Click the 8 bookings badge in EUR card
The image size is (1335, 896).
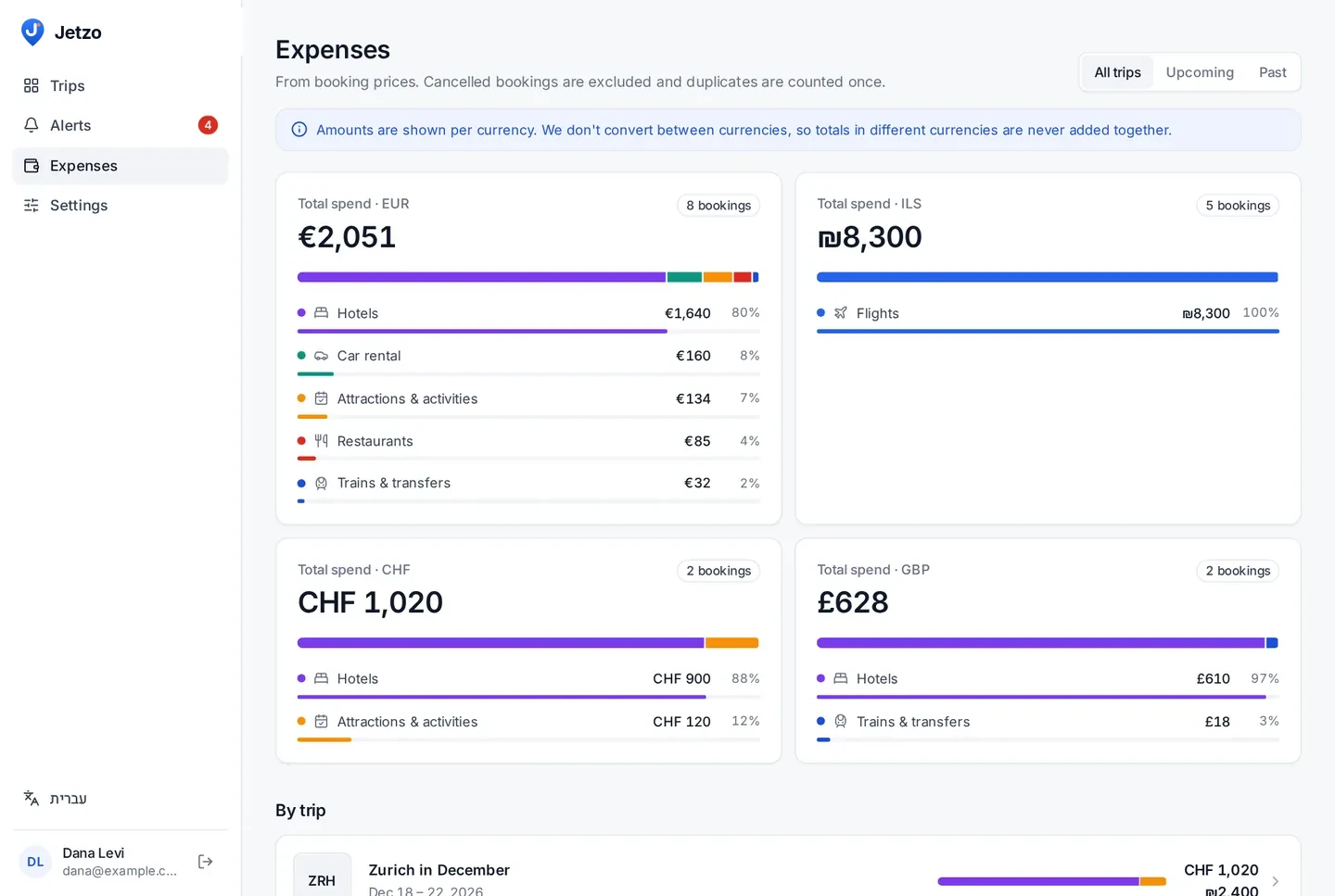point(718,206)
